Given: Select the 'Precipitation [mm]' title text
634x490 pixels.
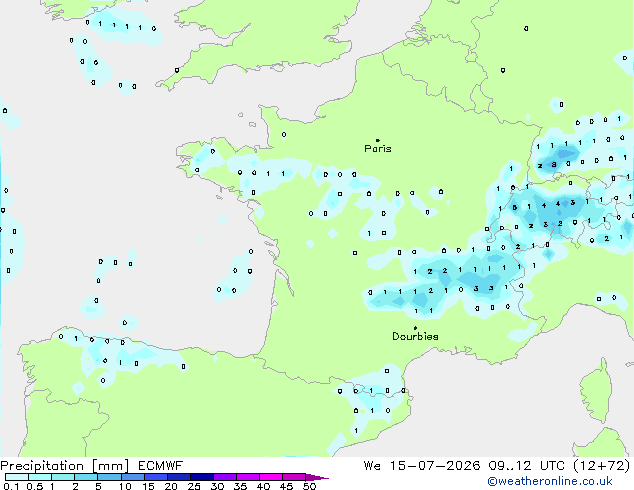Looking at the screenshot, I should pyautogui.click(x=65, y=466).
